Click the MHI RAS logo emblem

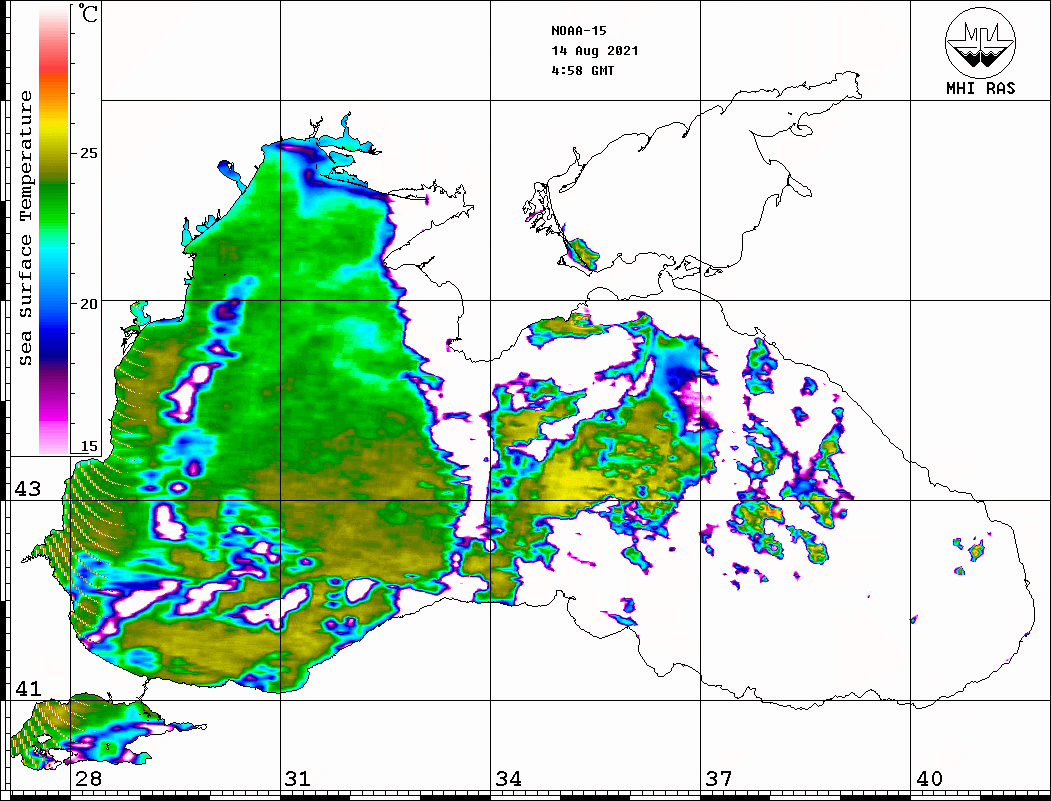point(981,42)
